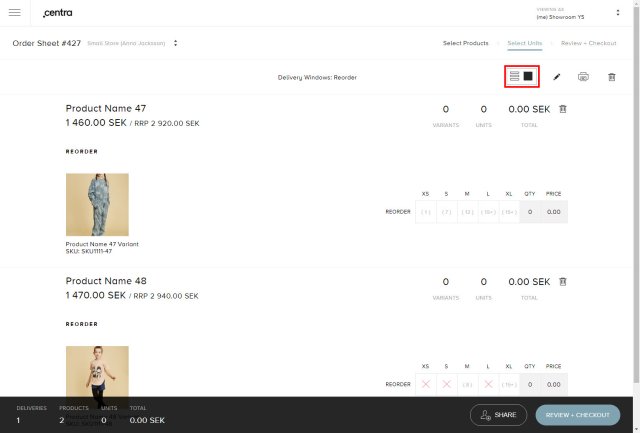Viewport: 640px width, 433px height.
Task: Go to the Select Products step
Action: point(465,43)
